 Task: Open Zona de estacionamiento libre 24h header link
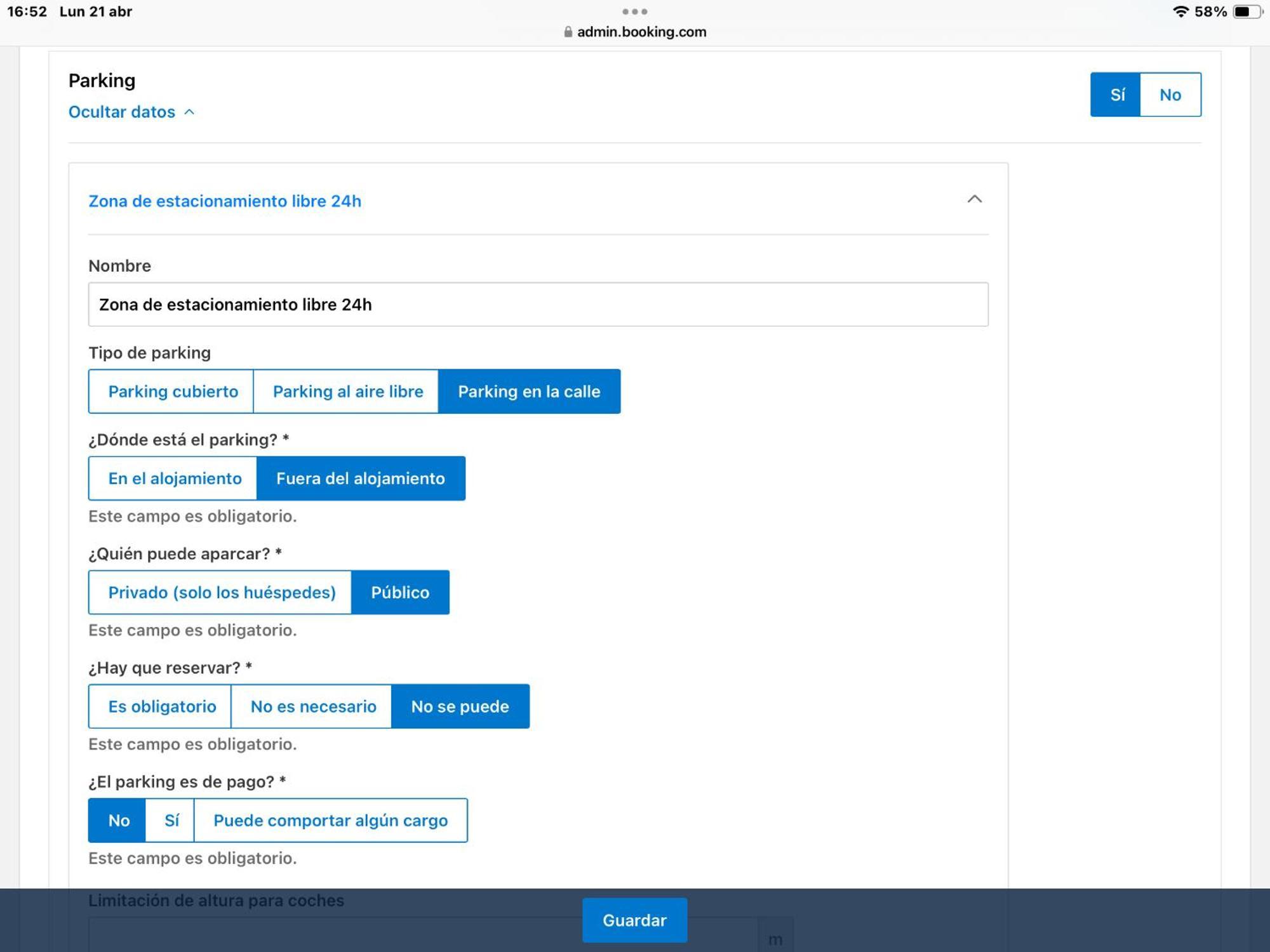click(x=225, y=201)
